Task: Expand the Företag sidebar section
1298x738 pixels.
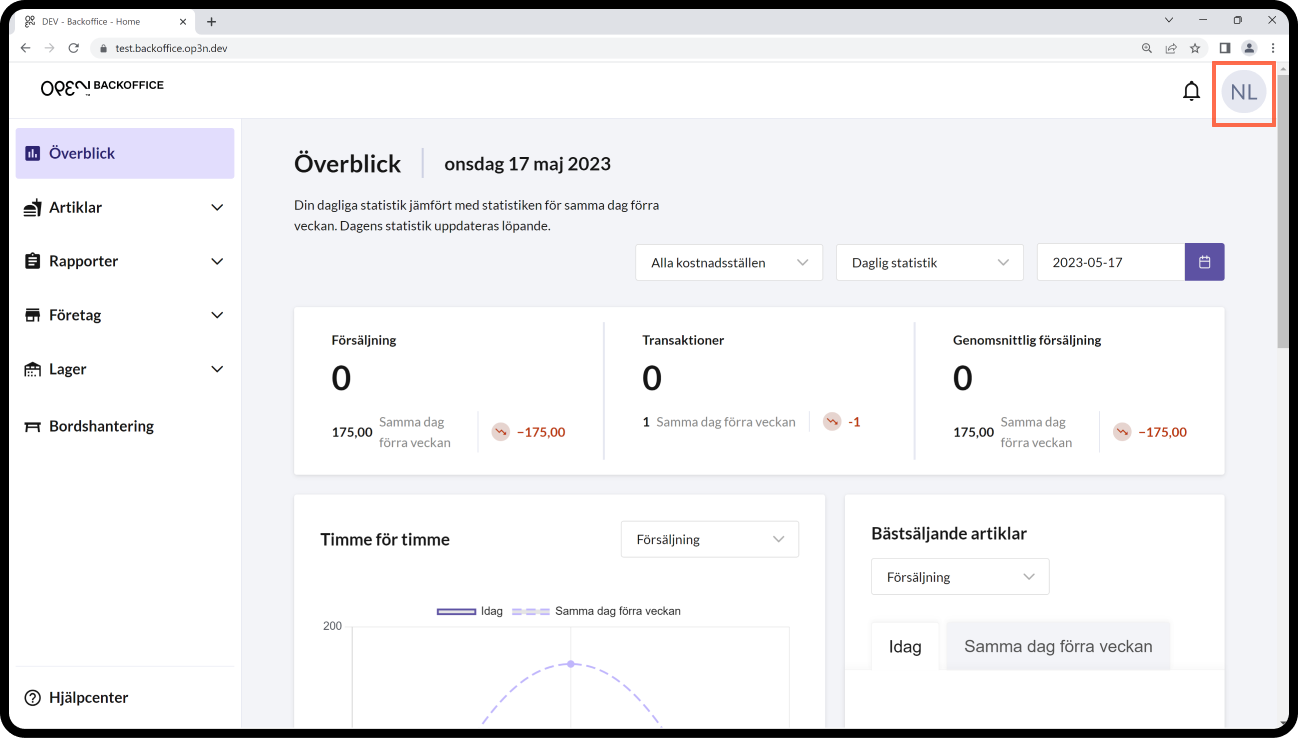Action: 125,315
